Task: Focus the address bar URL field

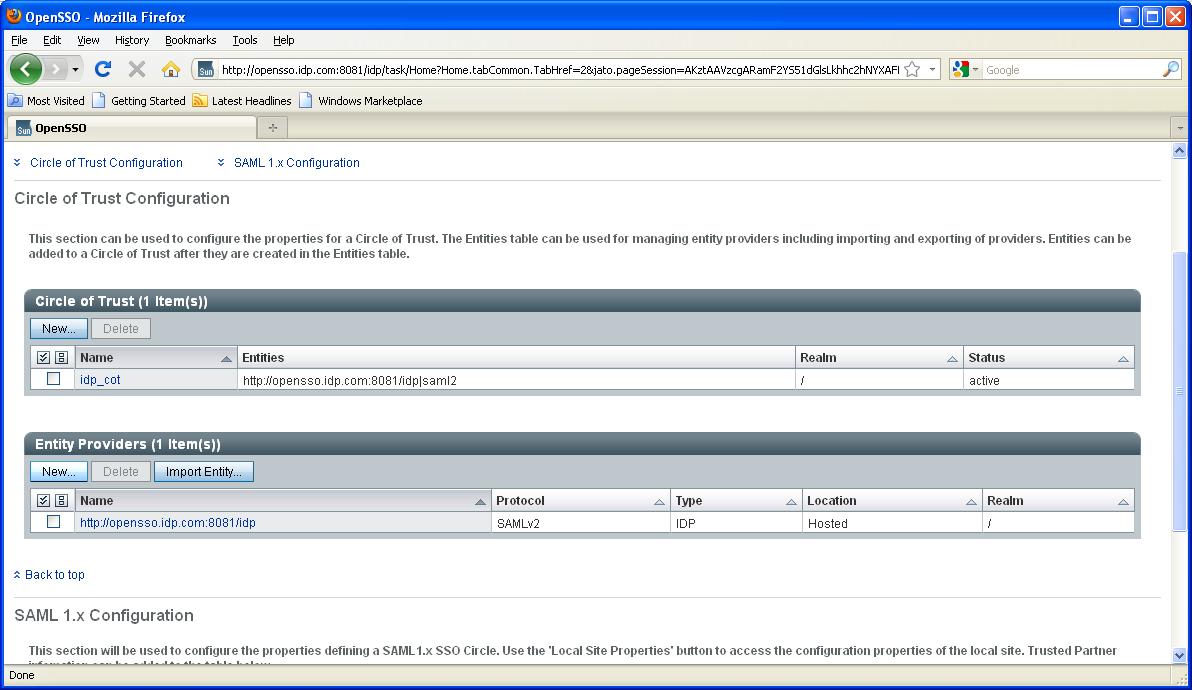Action: [560, 70]
